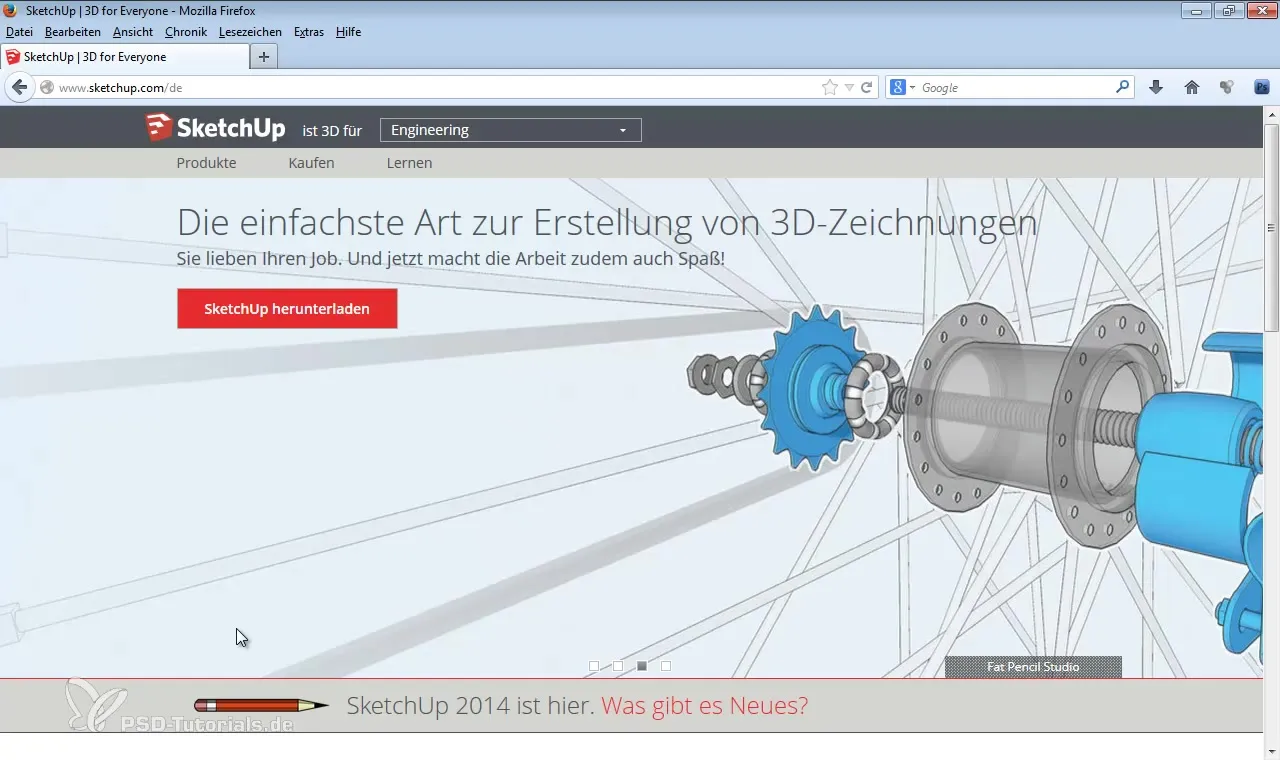Select the fourth carousel slide indicator

pos(666,666)
